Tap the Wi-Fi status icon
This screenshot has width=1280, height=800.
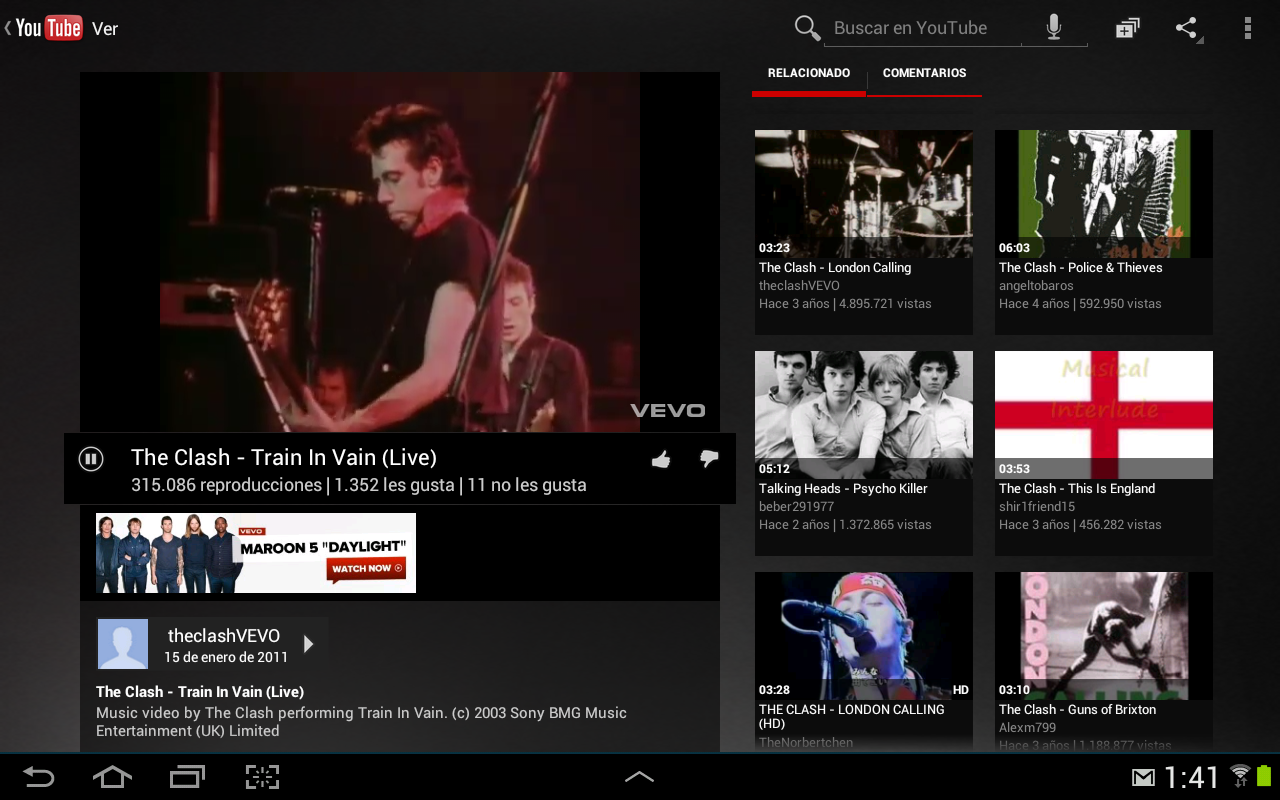click(1240, 776)
